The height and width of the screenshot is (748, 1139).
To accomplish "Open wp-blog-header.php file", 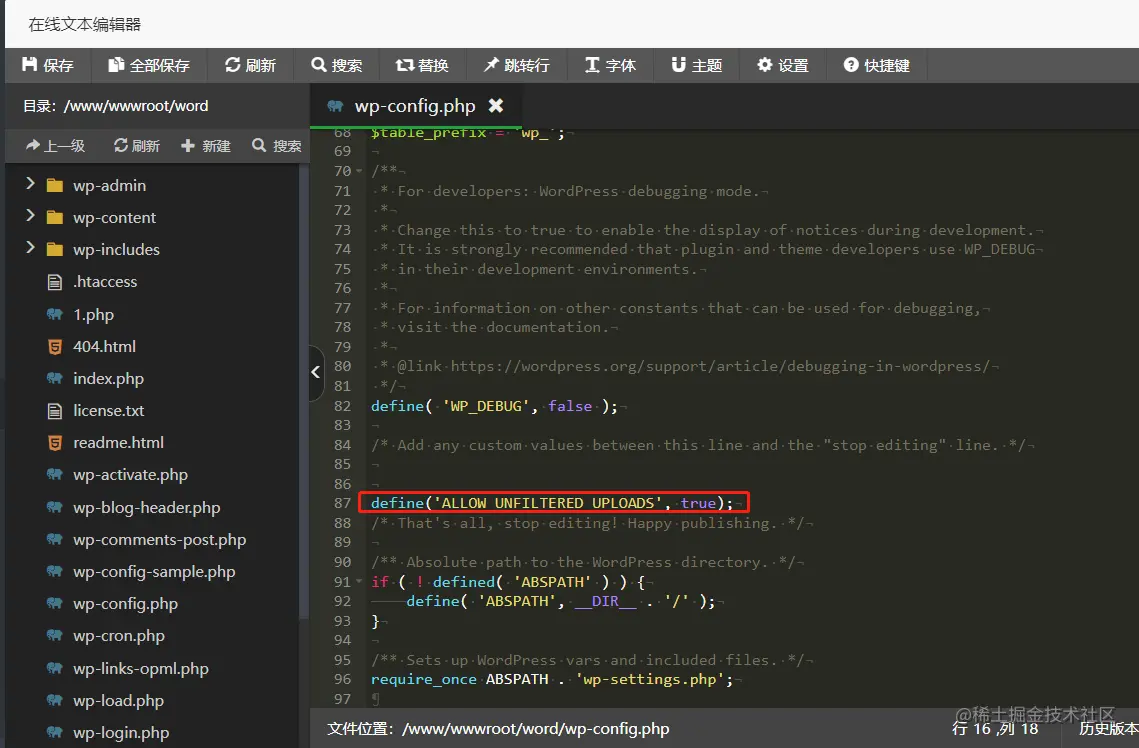I will 147,508.
